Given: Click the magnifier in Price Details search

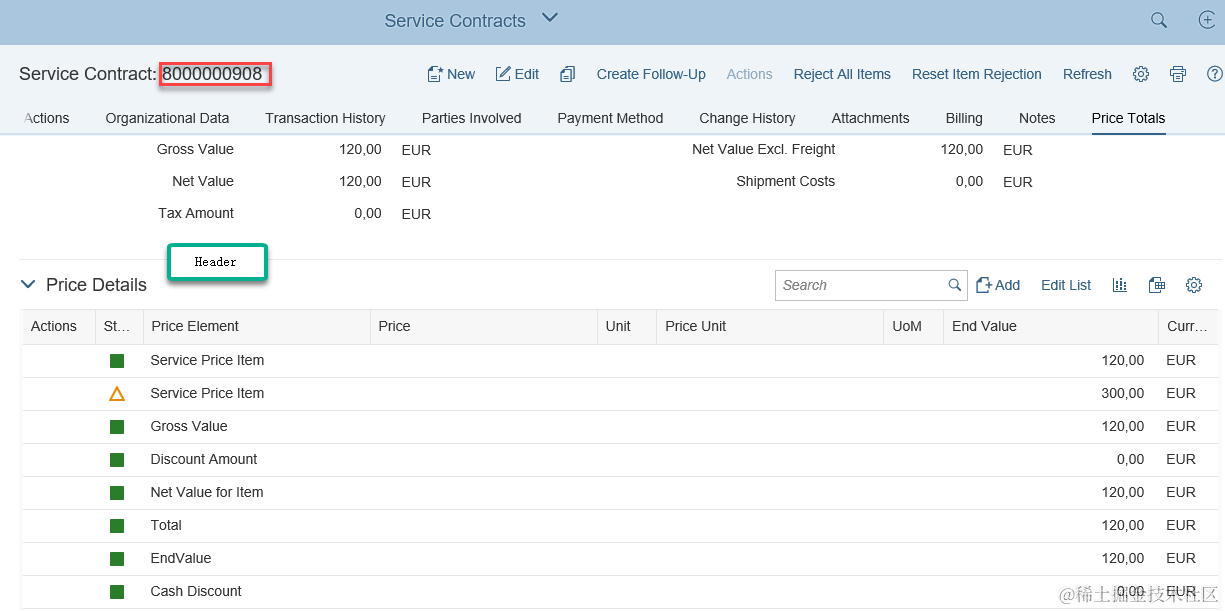Looking at the screenshot, I should pyautogui.click(x=955, y=285).
